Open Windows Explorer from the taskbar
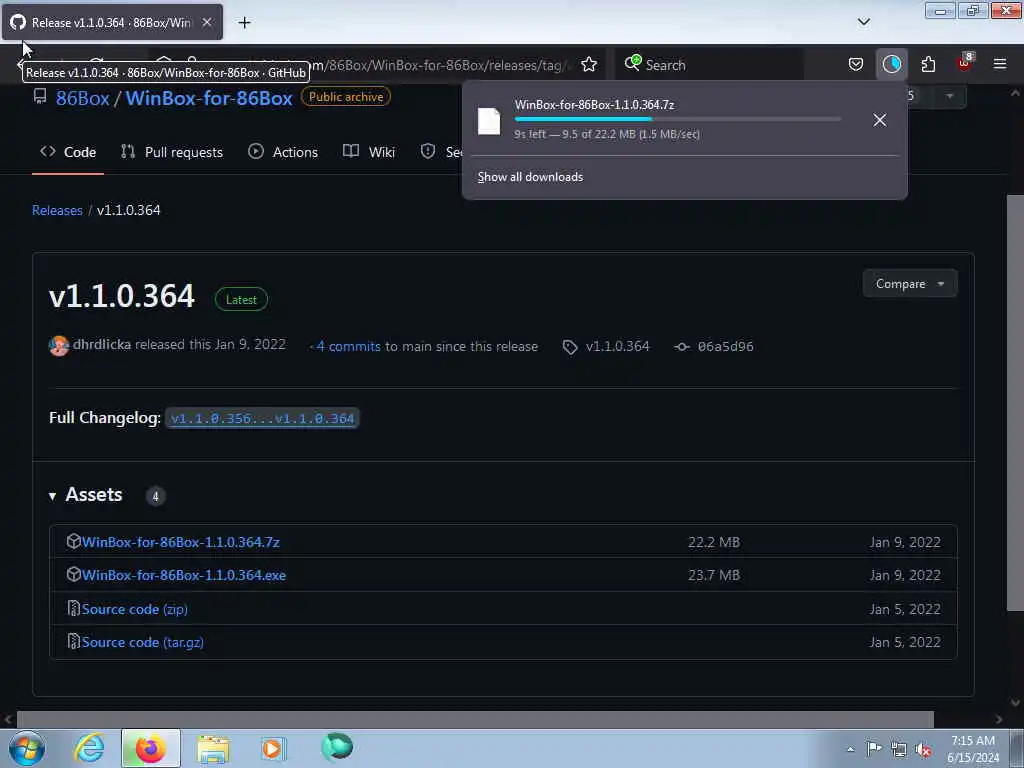The image size is (1024, 768). point(214,749)
